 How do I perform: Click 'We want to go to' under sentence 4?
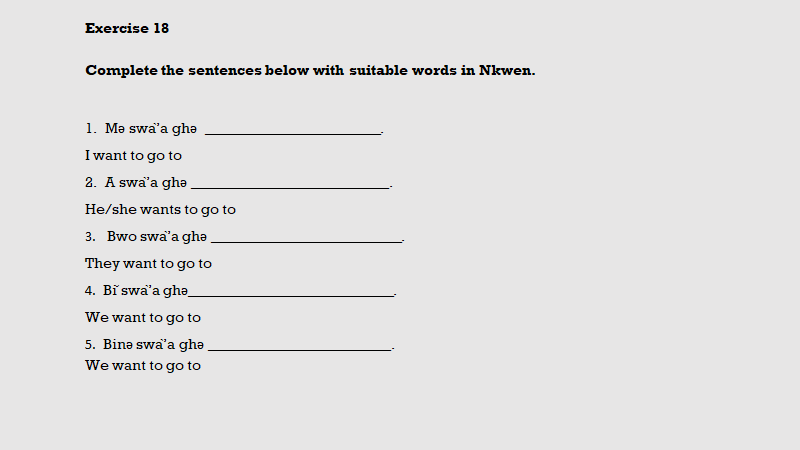pos(143,318)
